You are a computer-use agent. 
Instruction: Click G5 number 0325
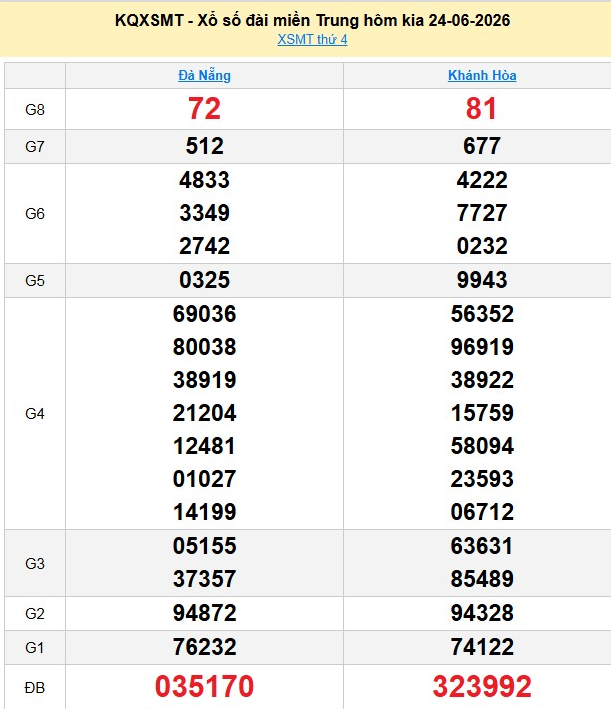[x=204, y=280]
